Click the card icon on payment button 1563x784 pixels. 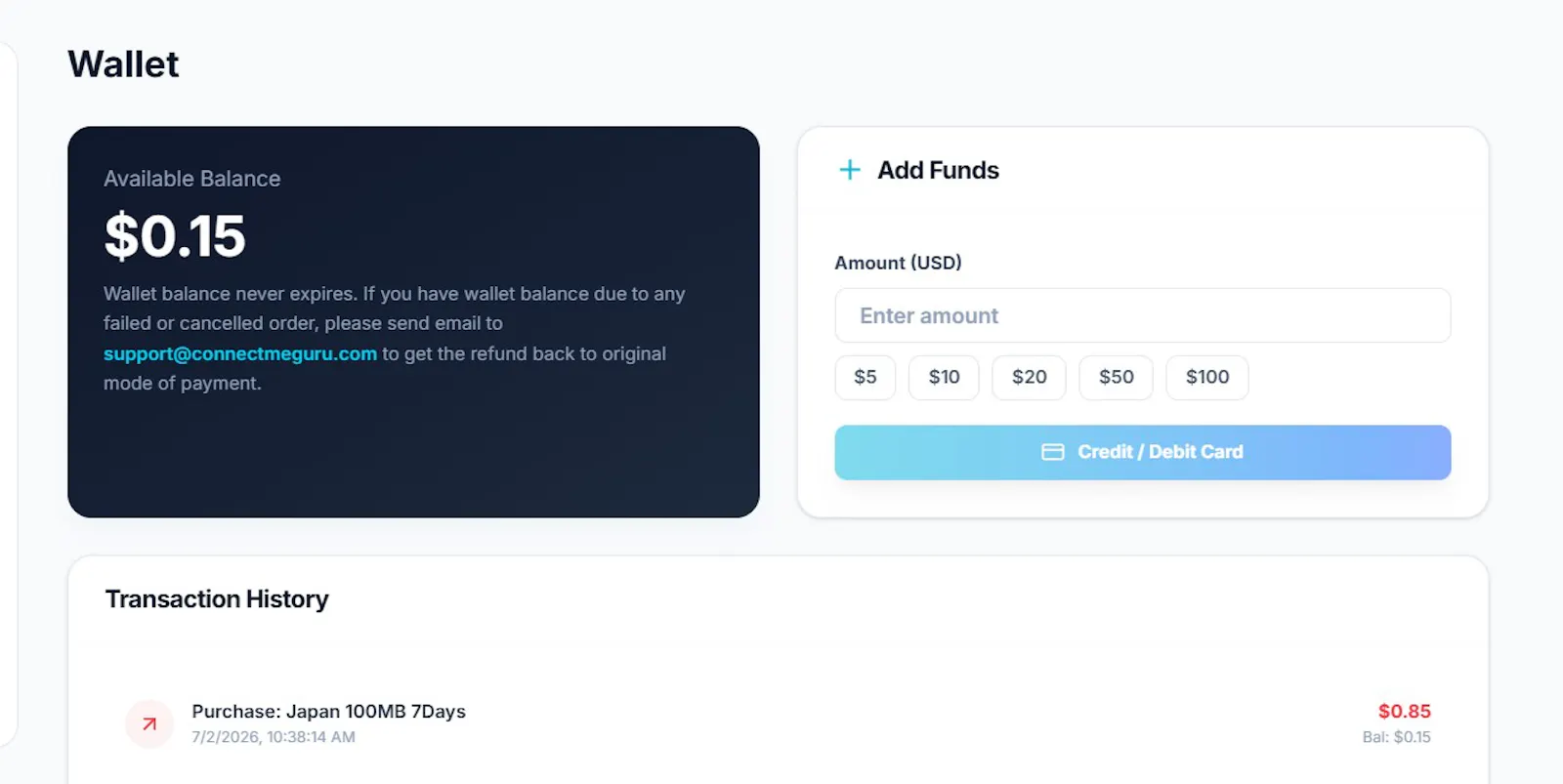pyautogui.click(x=1053, y=452)
